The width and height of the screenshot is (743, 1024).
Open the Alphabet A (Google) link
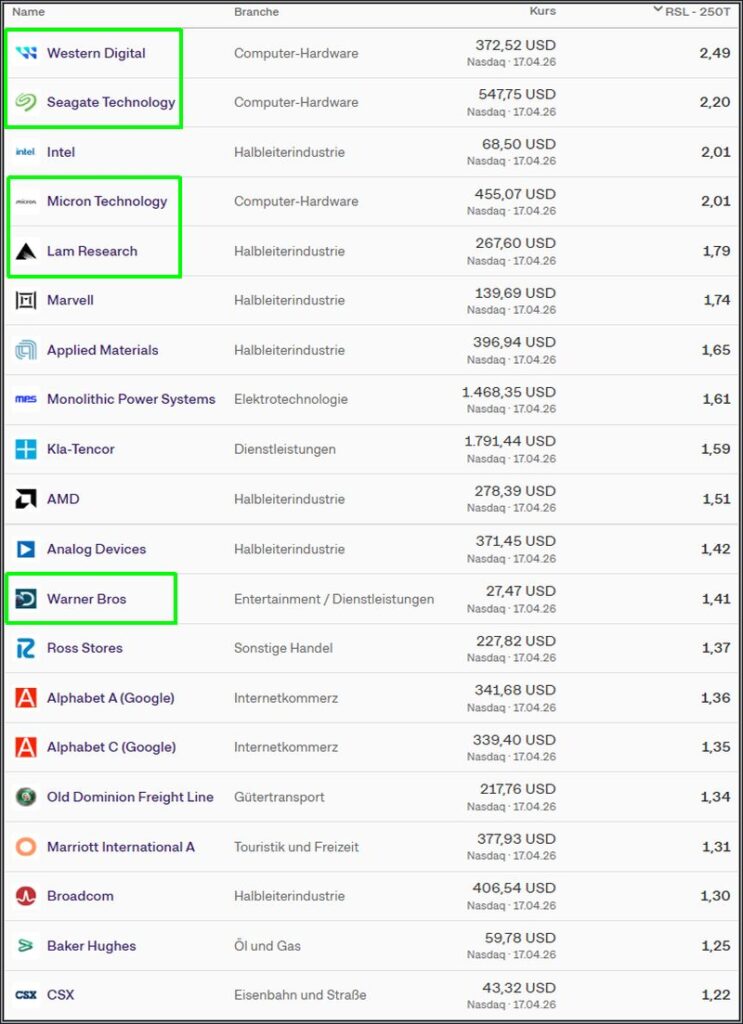[x=111, y=698]
